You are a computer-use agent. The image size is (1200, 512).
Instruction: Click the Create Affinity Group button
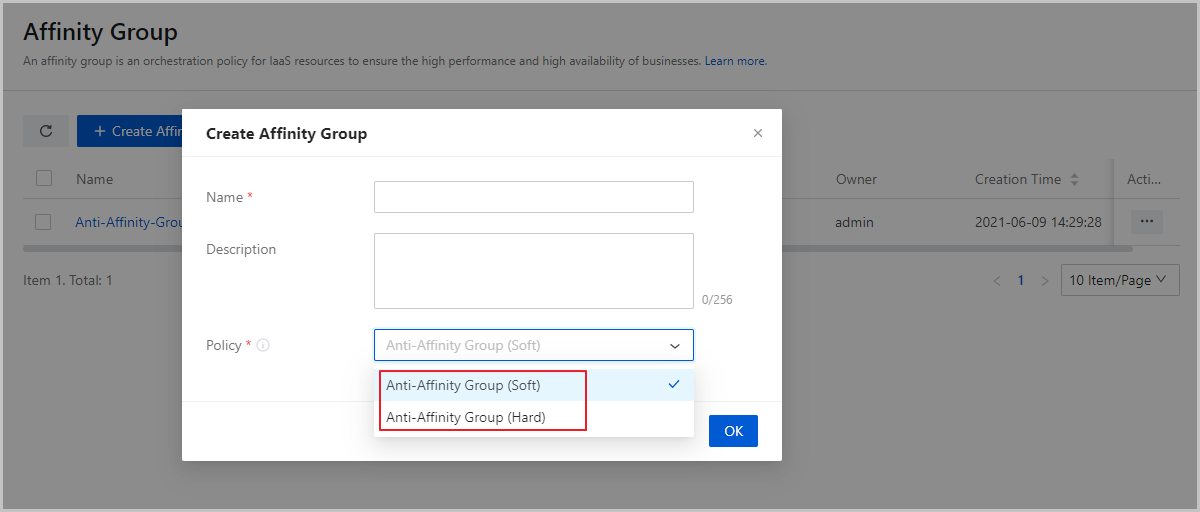click(x=130, y=131)
